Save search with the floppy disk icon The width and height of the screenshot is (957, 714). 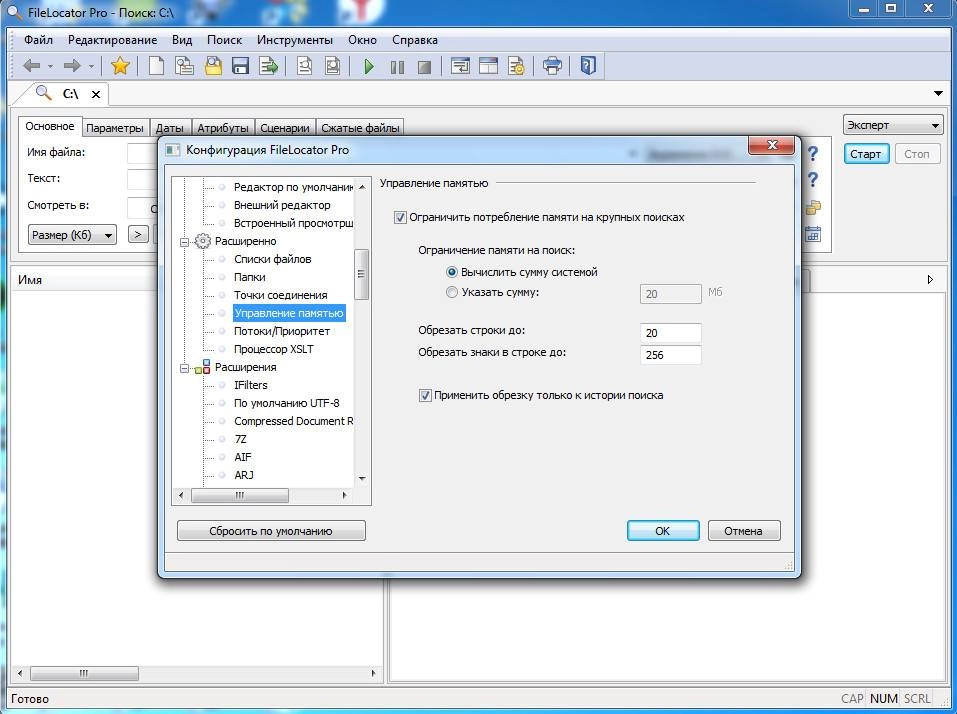pyautogui.click(x=240, y=65)
